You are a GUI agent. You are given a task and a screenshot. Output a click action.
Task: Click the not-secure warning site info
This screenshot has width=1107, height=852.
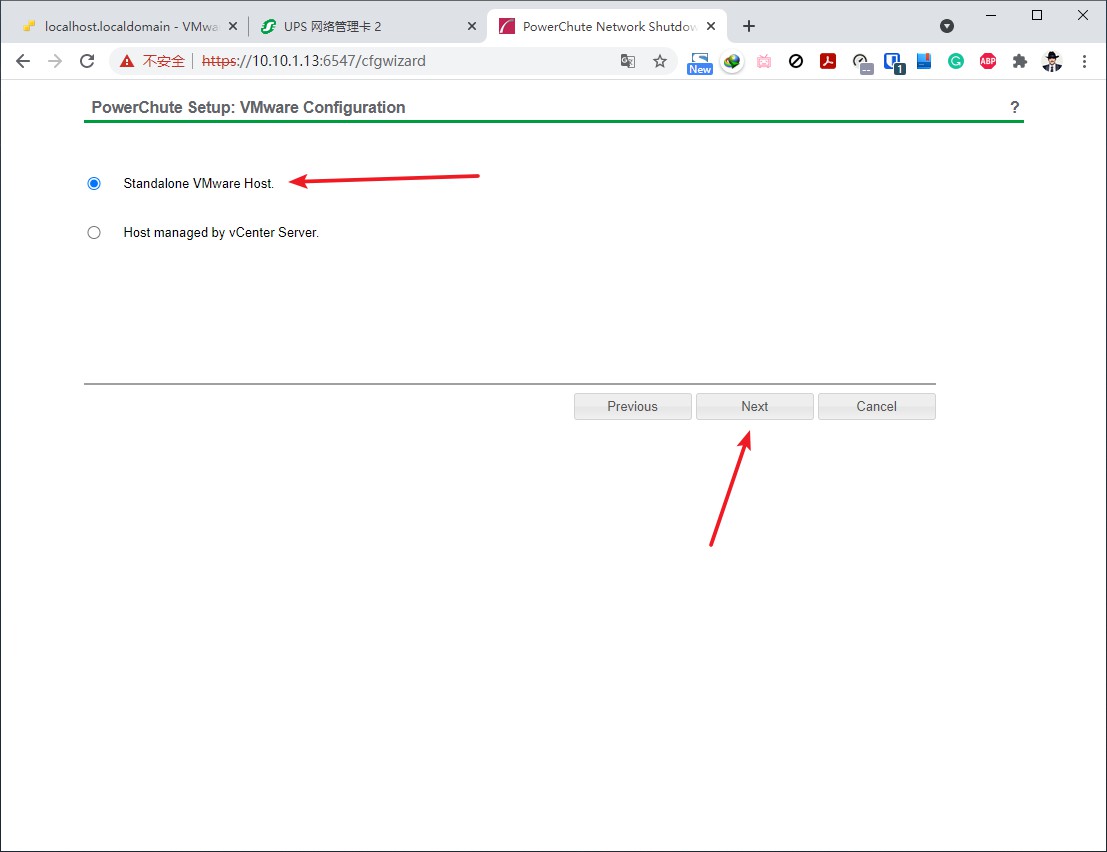click(x=153, y=61)
